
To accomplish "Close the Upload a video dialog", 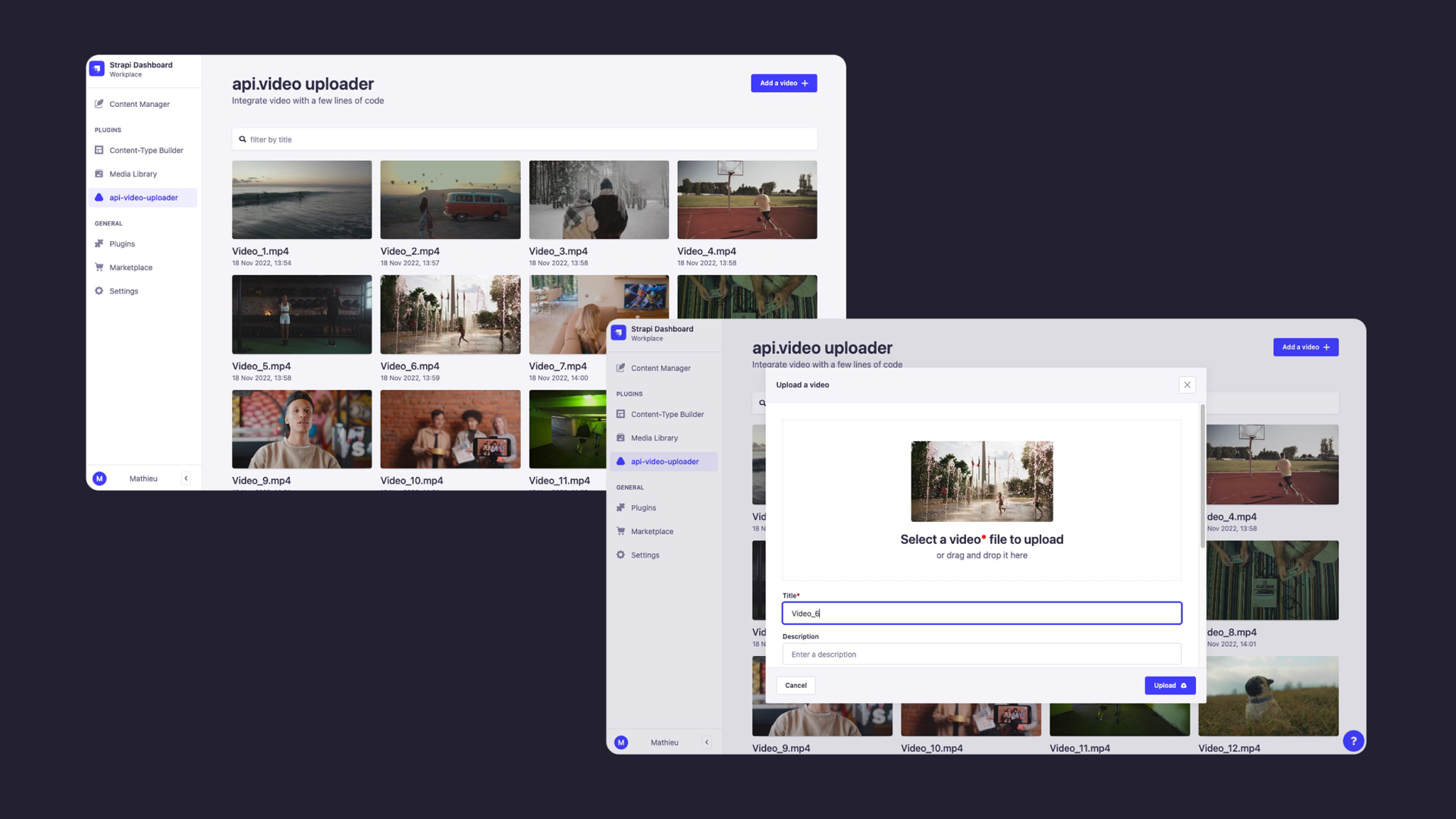I will tap(1187, 385).
